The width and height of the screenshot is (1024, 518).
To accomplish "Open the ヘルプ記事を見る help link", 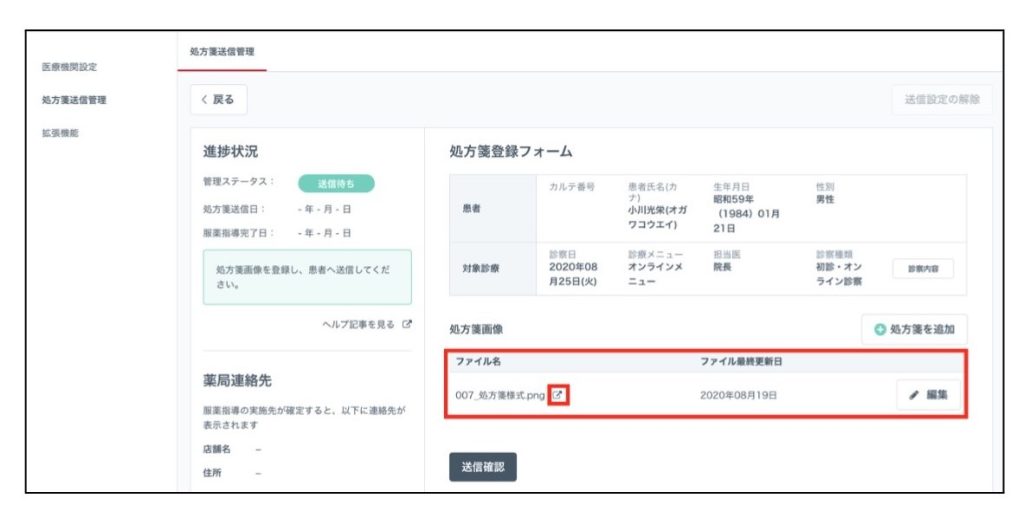I will [x=359, y=325].
